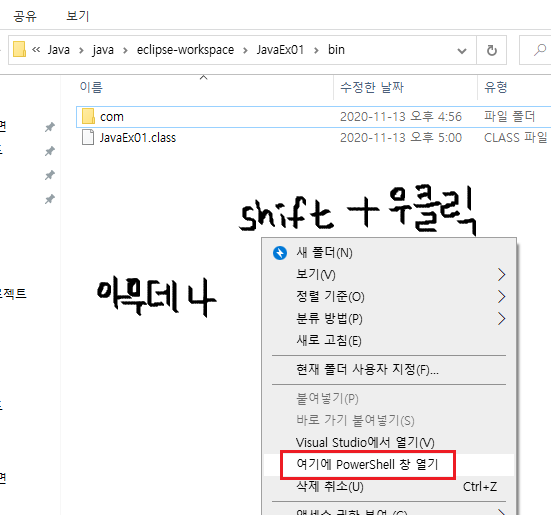Choose 새 폴더(N) in context menu
Viewport: 551px width, 515px height.
tap(389, 253)
